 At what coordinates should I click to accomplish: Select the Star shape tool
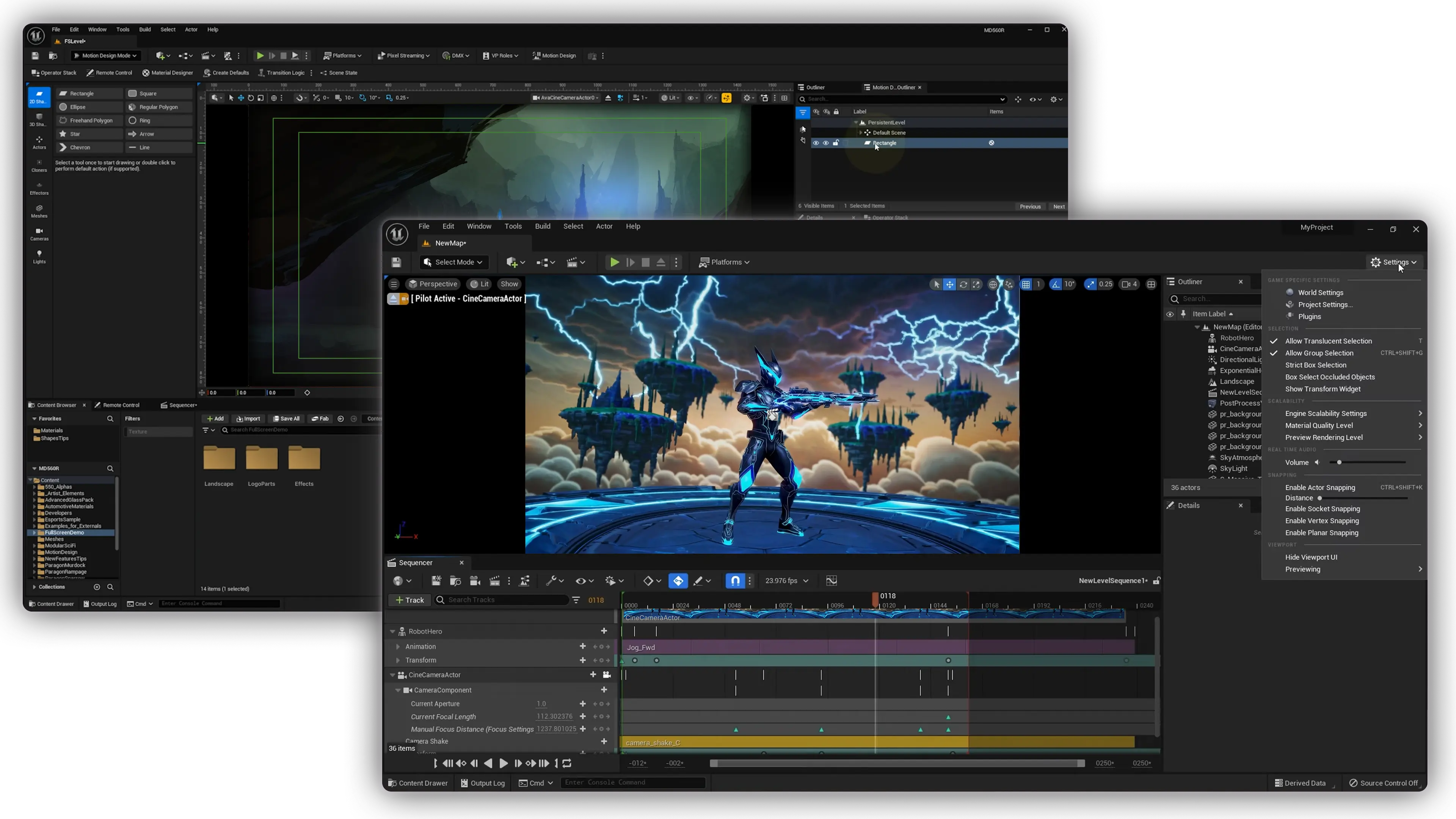75,134
